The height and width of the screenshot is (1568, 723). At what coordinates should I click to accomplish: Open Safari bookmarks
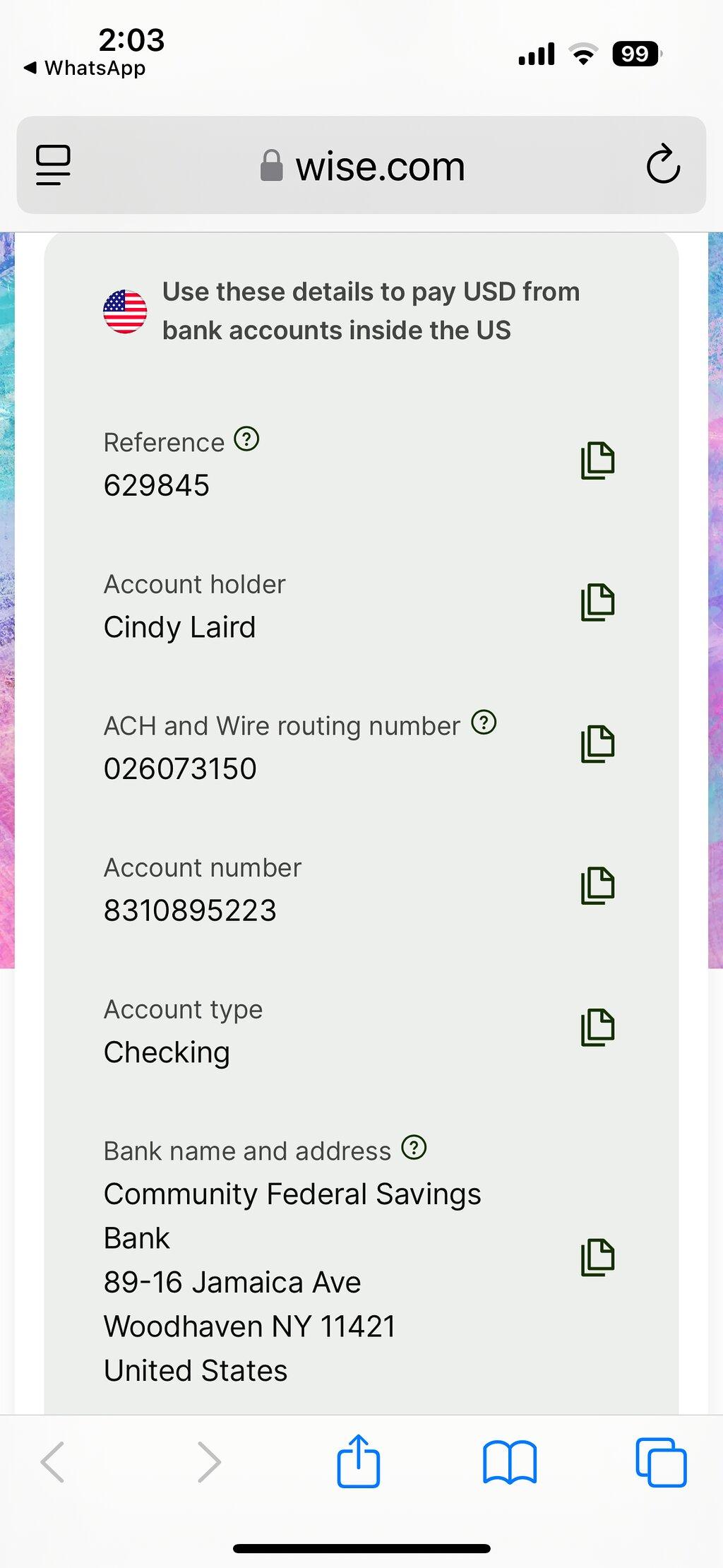click(510, 1462)
